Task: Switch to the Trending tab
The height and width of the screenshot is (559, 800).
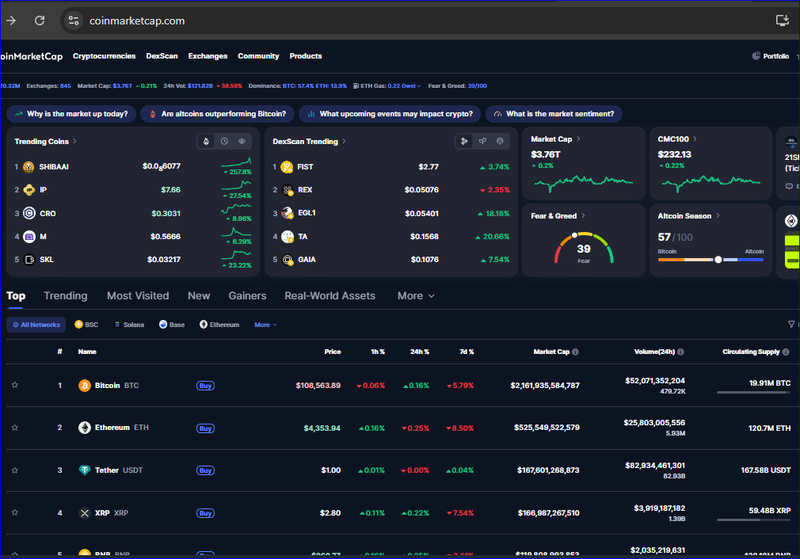Action: pos(65,296)
